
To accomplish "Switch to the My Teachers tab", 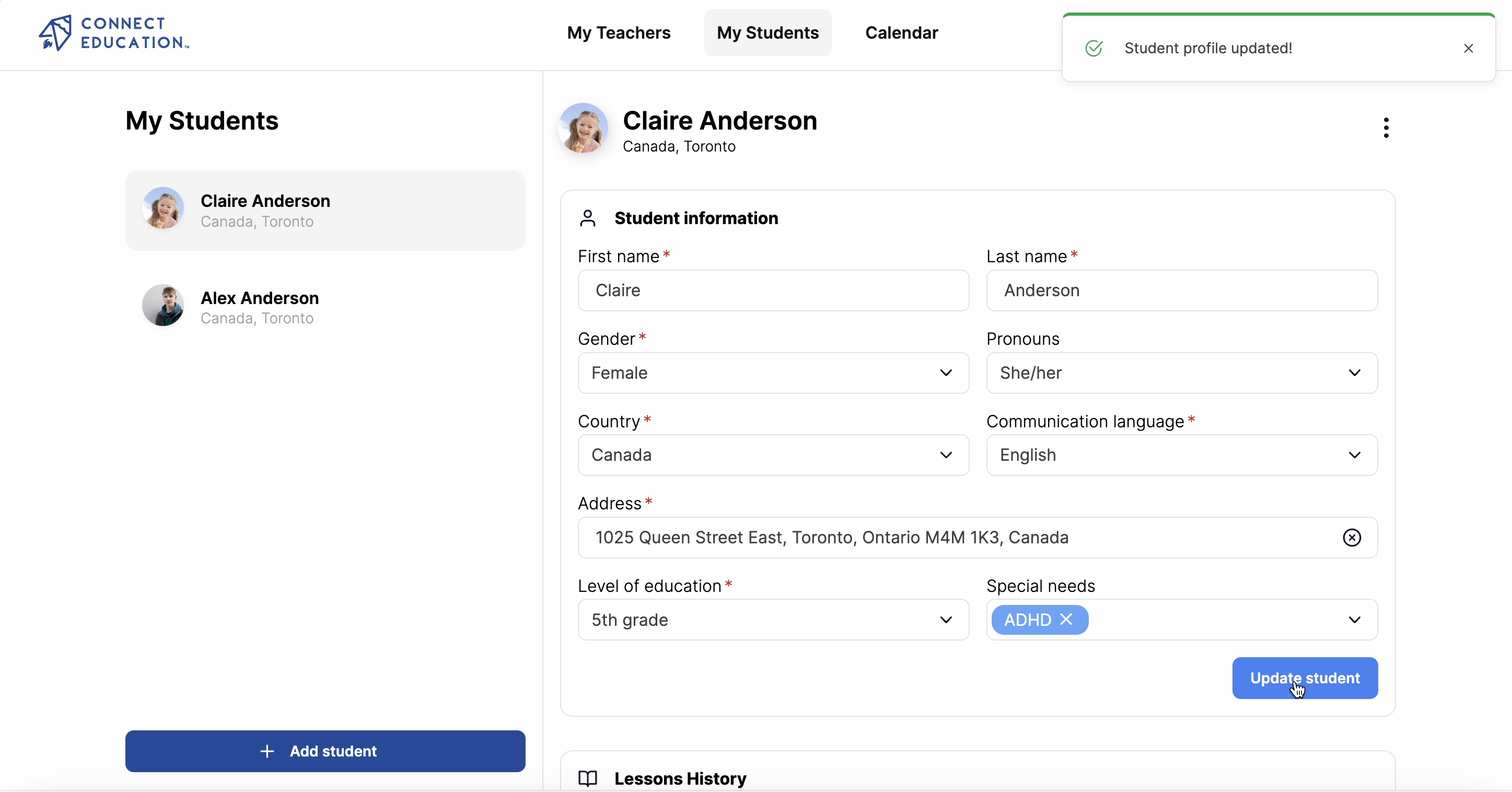I will coord(618,33).
